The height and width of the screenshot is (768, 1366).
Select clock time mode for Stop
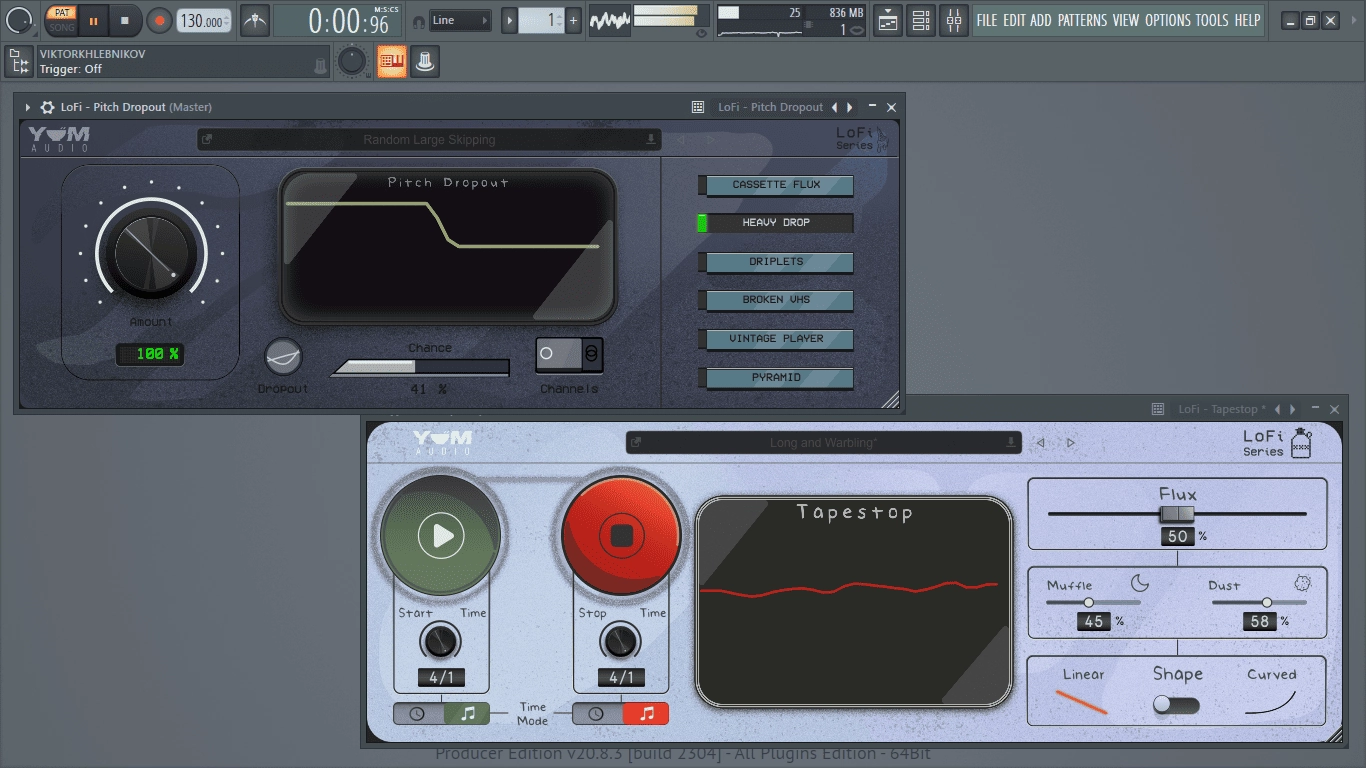pyautogui.click(x=596, y=714)
